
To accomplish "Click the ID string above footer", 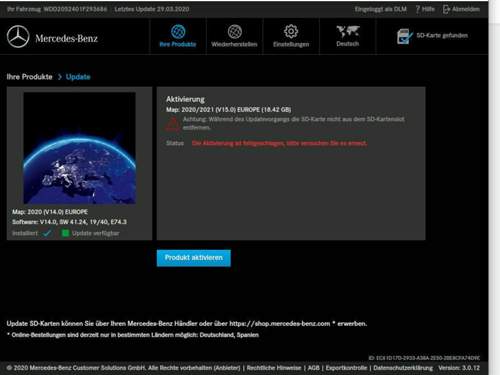I will click(x=424, y=358).
